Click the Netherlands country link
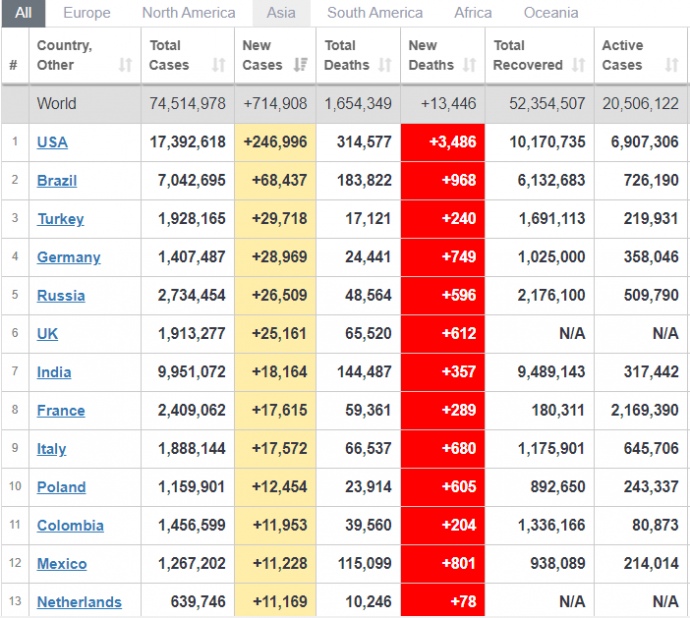 pos(79,602)
